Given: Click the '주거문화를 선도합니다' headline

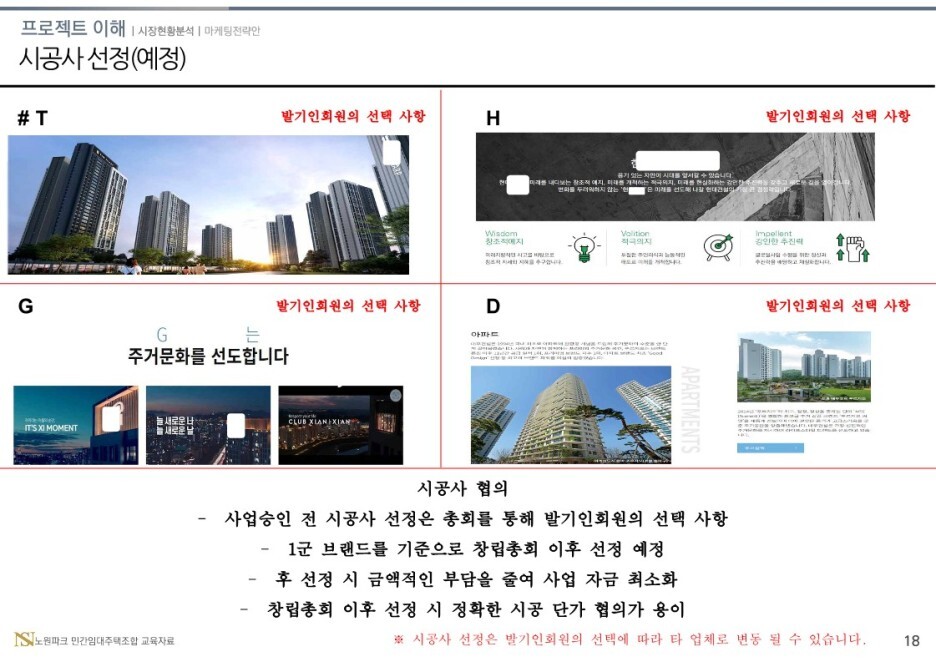Looking at the screenshot, I should pos(208,356).
